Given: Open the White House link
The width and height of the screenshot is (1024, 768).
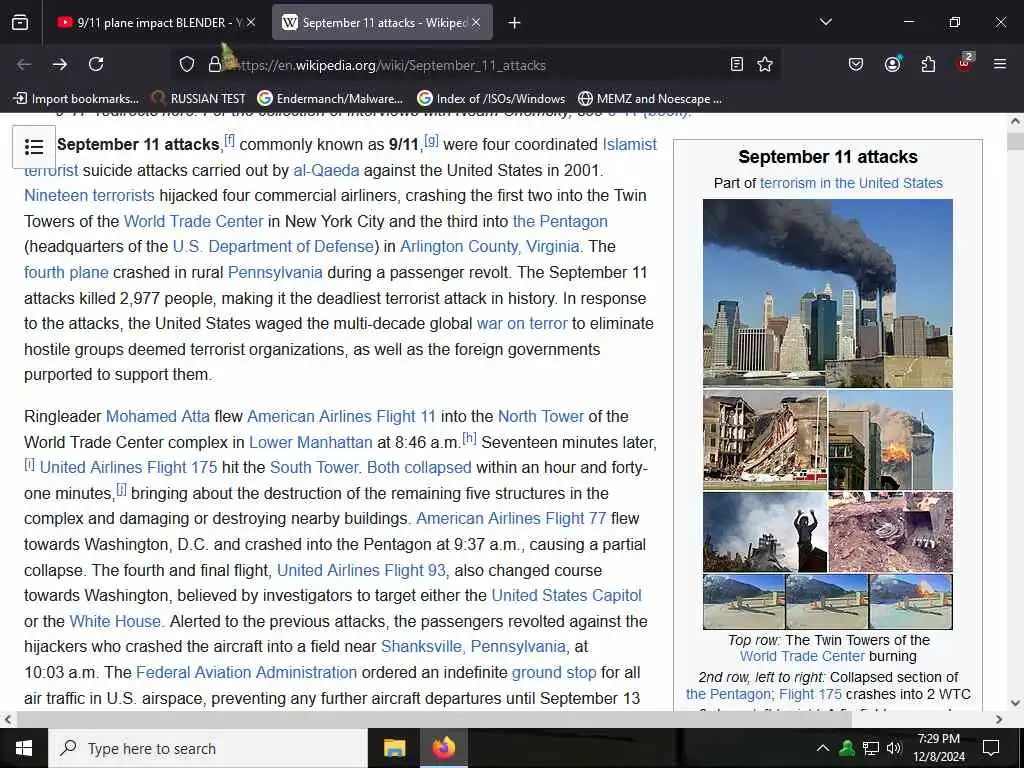Looking at the screenshot, I should tap(115, 621).
